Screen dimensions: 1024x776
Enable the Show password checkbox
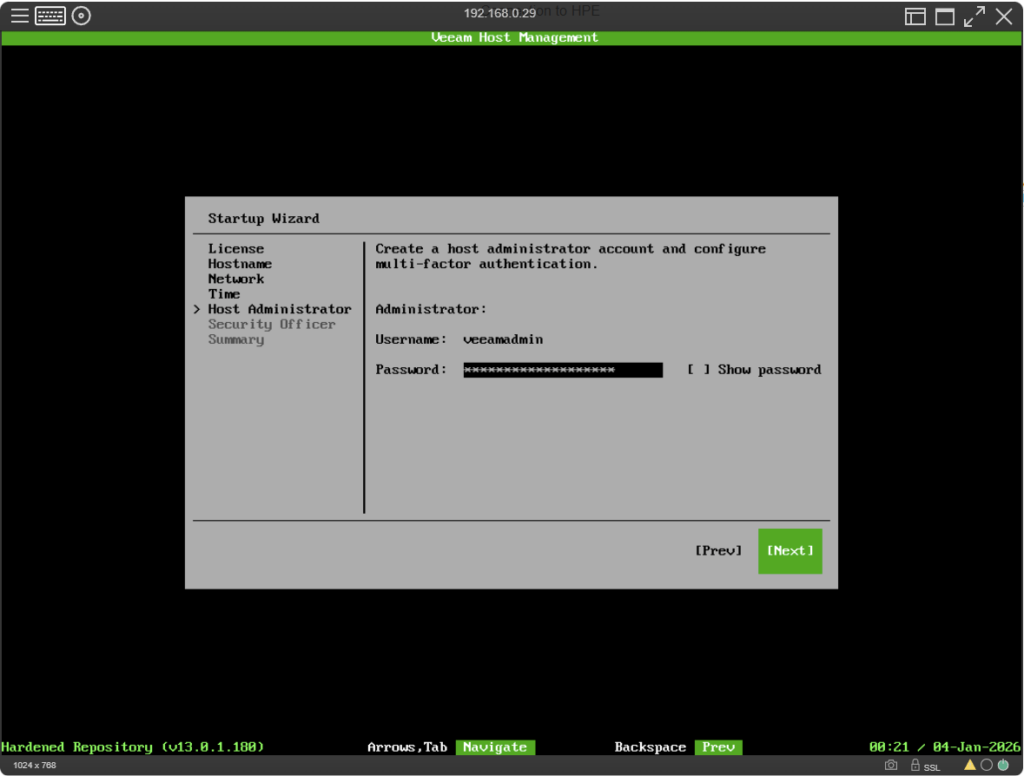click(x=699, y=370)
